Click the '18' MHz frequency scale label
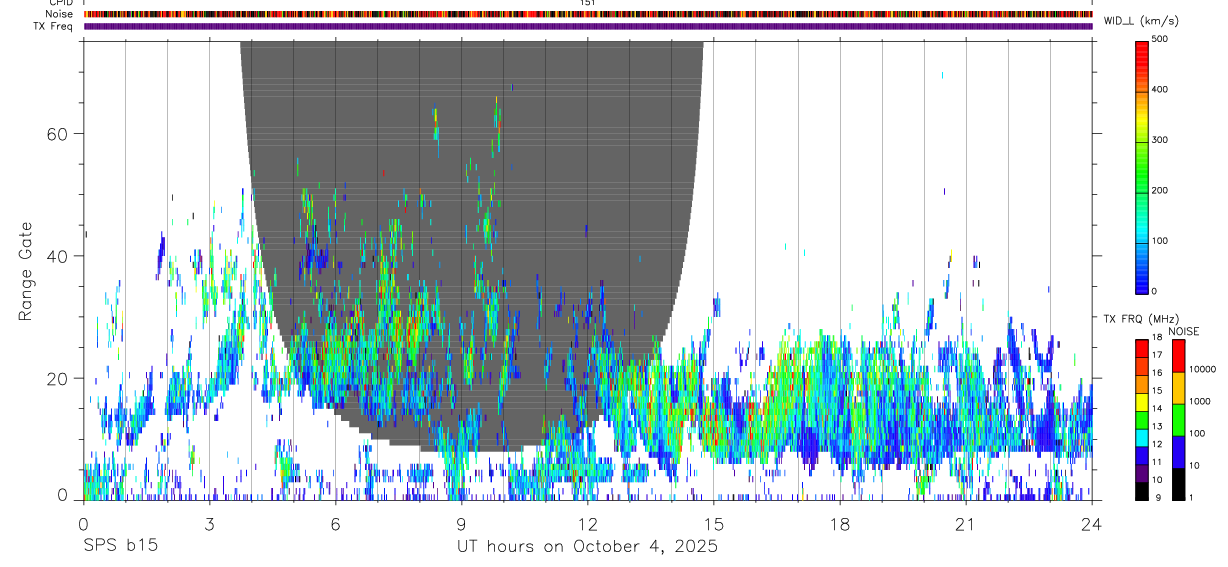Viewport: 1228px width, 567px height. click(1157, 338)
